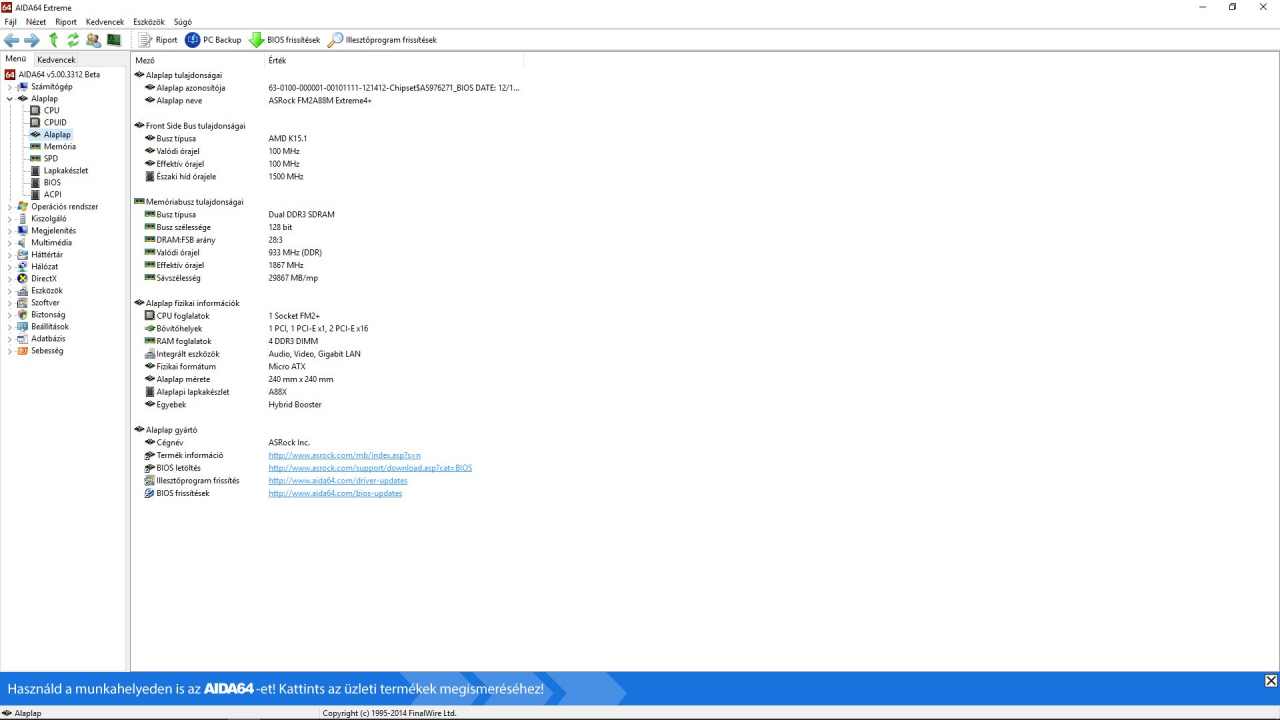Open the Eszközök menu in menu bar

pos(149,21)
